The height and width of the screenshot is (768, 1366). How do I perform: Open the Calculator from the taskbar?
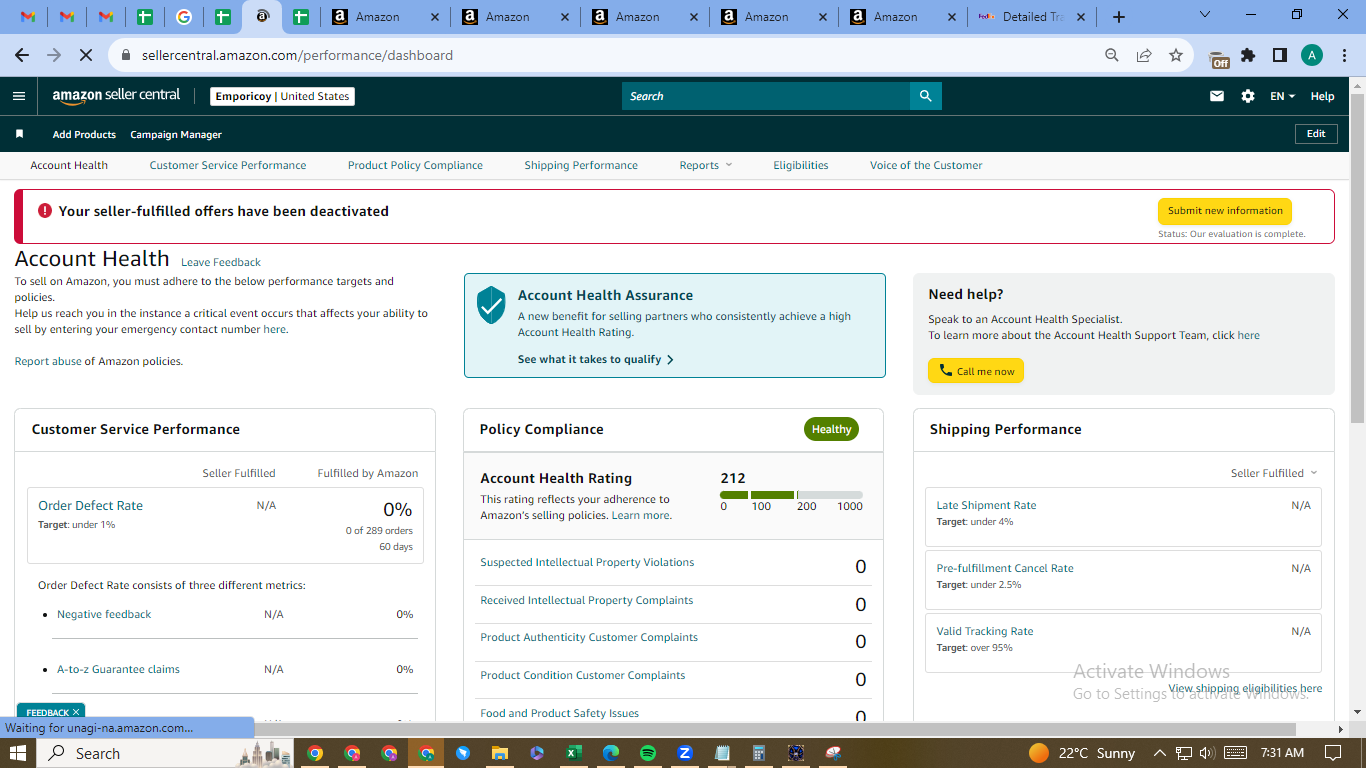(759, 753)
